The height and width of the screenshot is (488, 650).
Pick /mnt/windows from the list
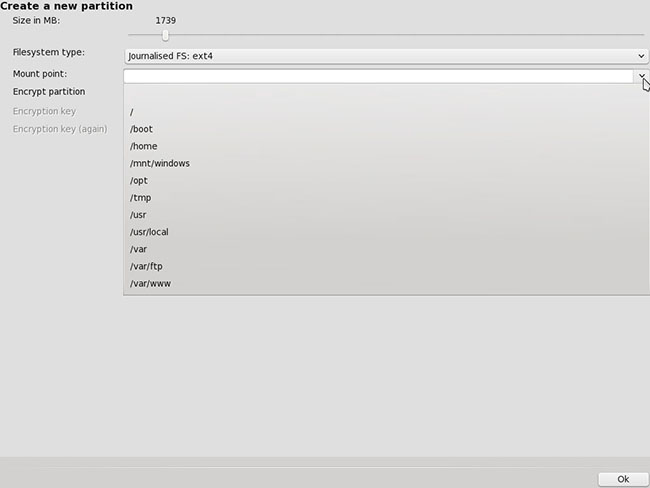pyautogui.click(x=386, y=163)
